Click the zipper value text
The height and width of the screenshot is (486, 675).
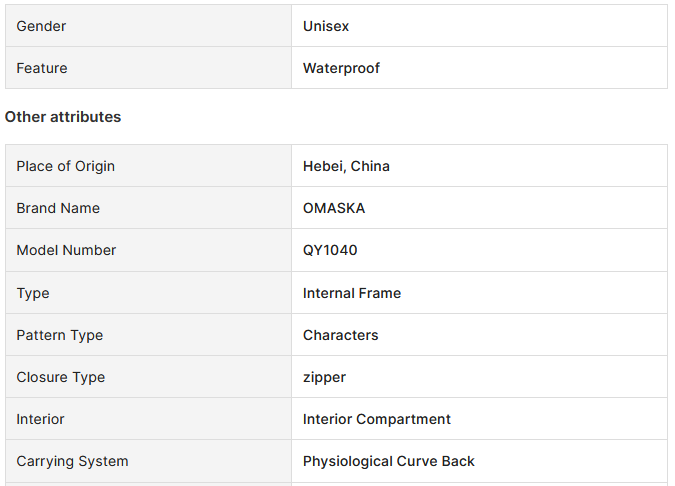[324, 378]
